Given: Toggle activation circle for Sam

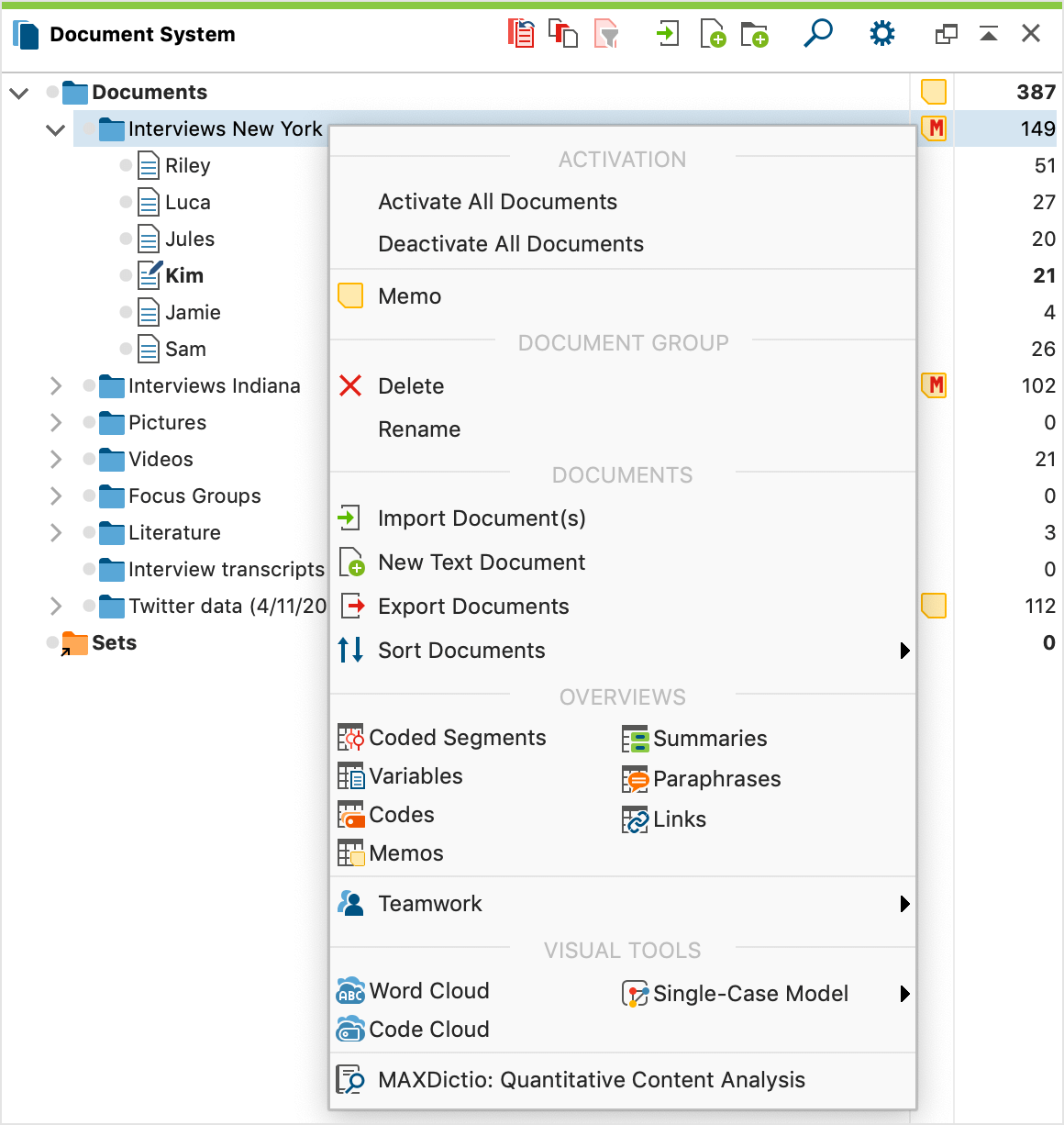Looking at the screenshot, I should 126,349.
